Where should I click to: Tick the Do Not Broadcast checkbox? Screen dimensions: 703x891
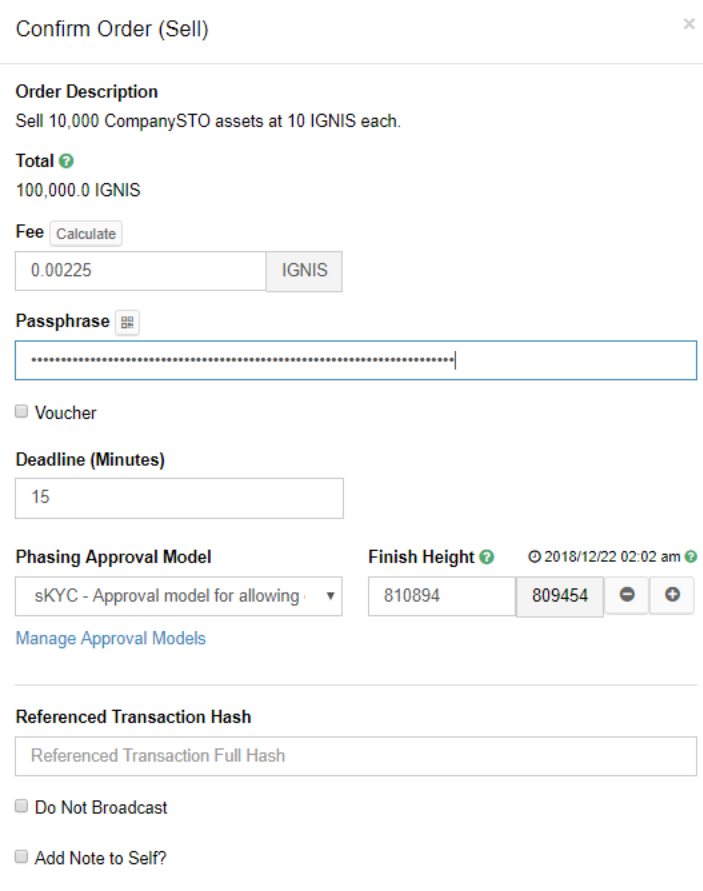(22, 807)
